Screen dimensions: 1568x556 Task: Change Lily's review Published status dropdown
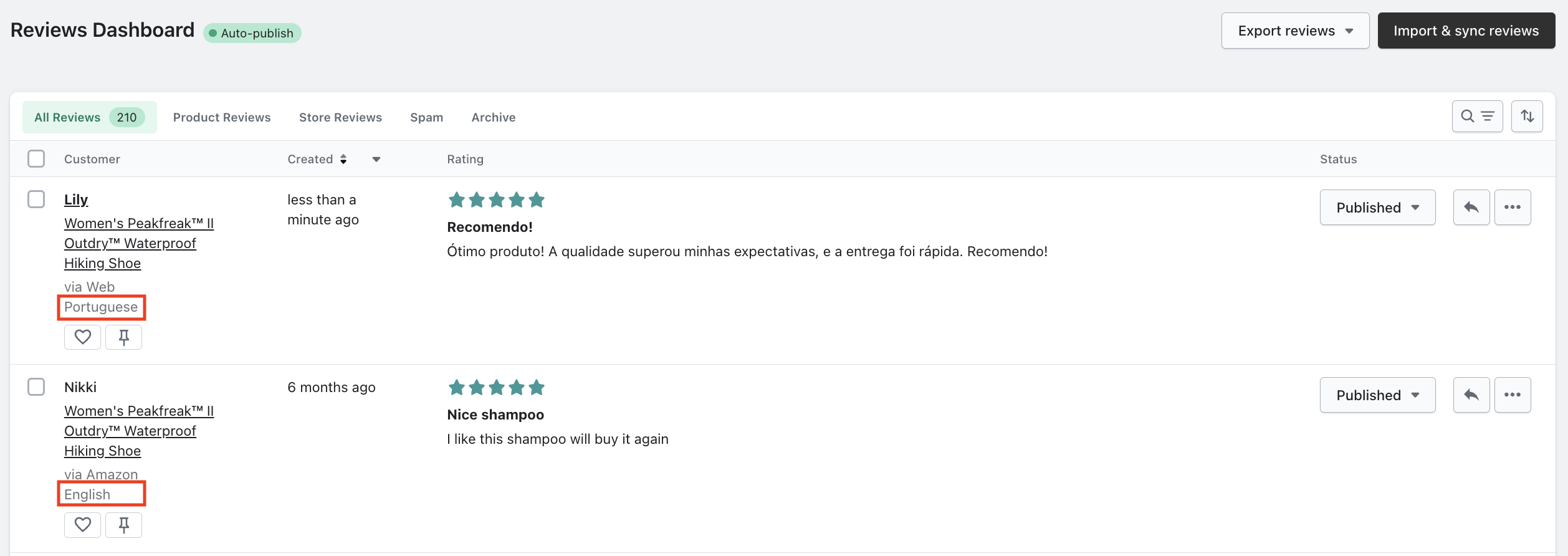(1377, 208)
